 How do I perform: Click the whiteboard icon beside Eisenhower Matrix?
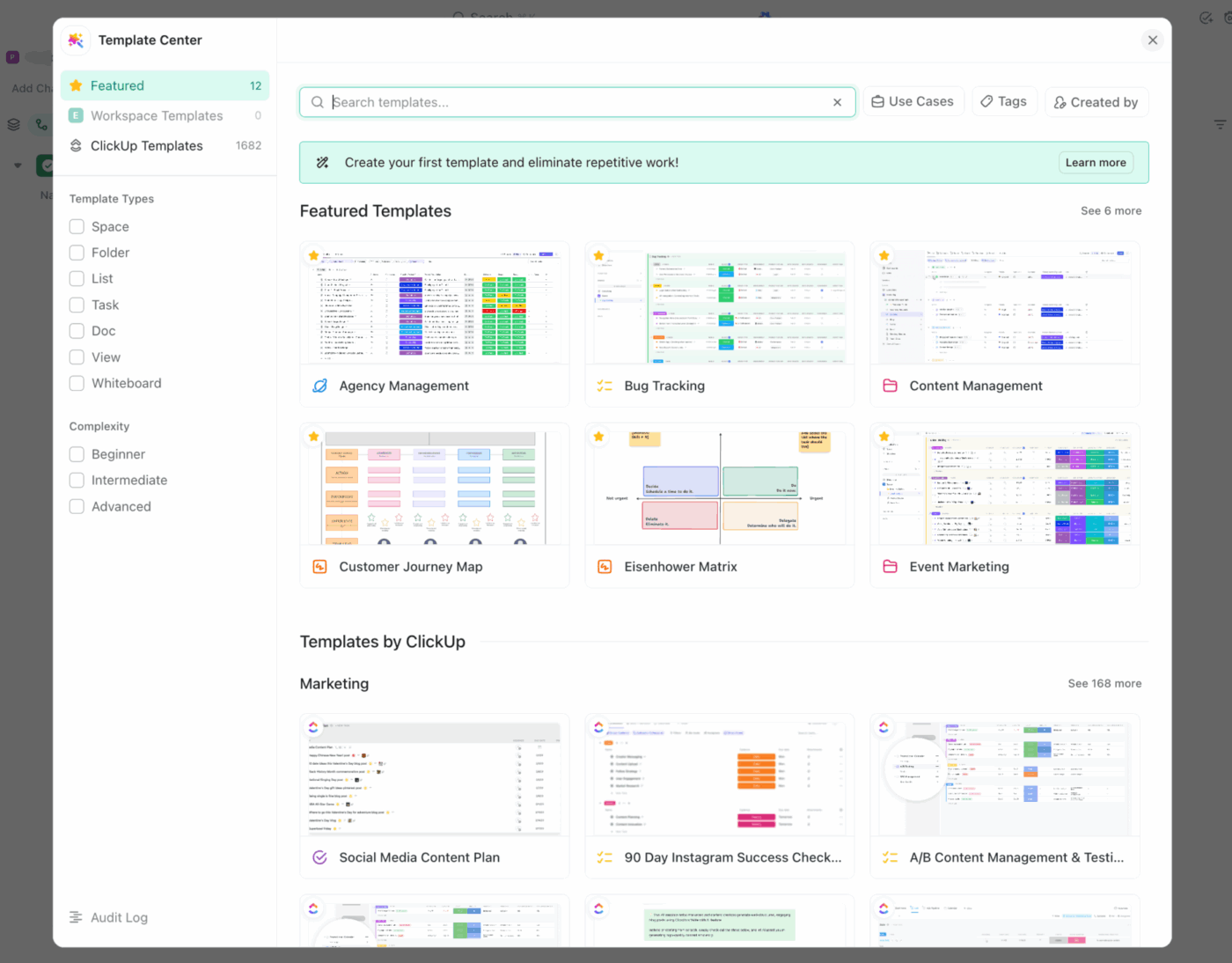pyautogui.click(x=605, y=567)
